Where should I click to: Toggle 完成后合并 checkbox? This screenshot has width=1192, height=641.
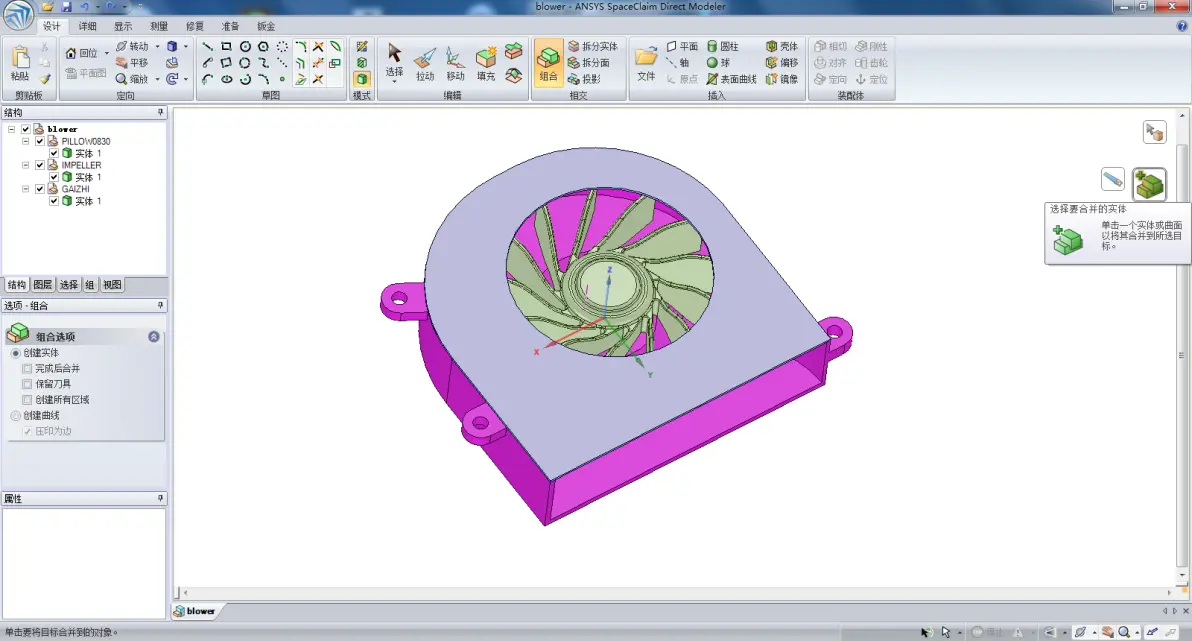pos(27,368)
